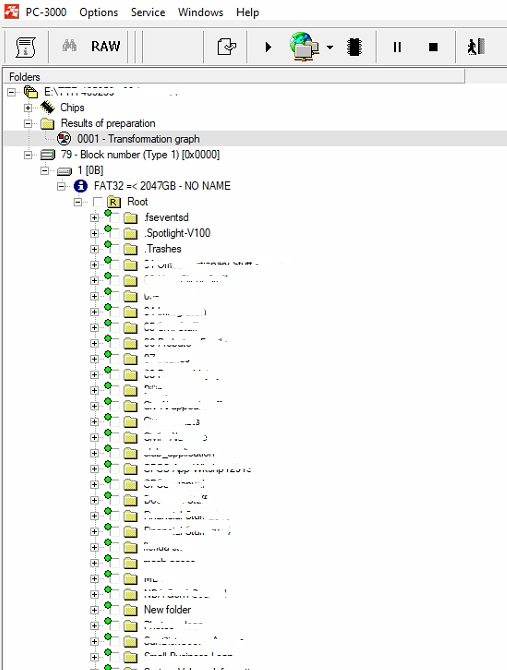The width and height of the screenshot is (507, 670).
Task: Tick the Root folder checkbox
Action: [97, 202]
